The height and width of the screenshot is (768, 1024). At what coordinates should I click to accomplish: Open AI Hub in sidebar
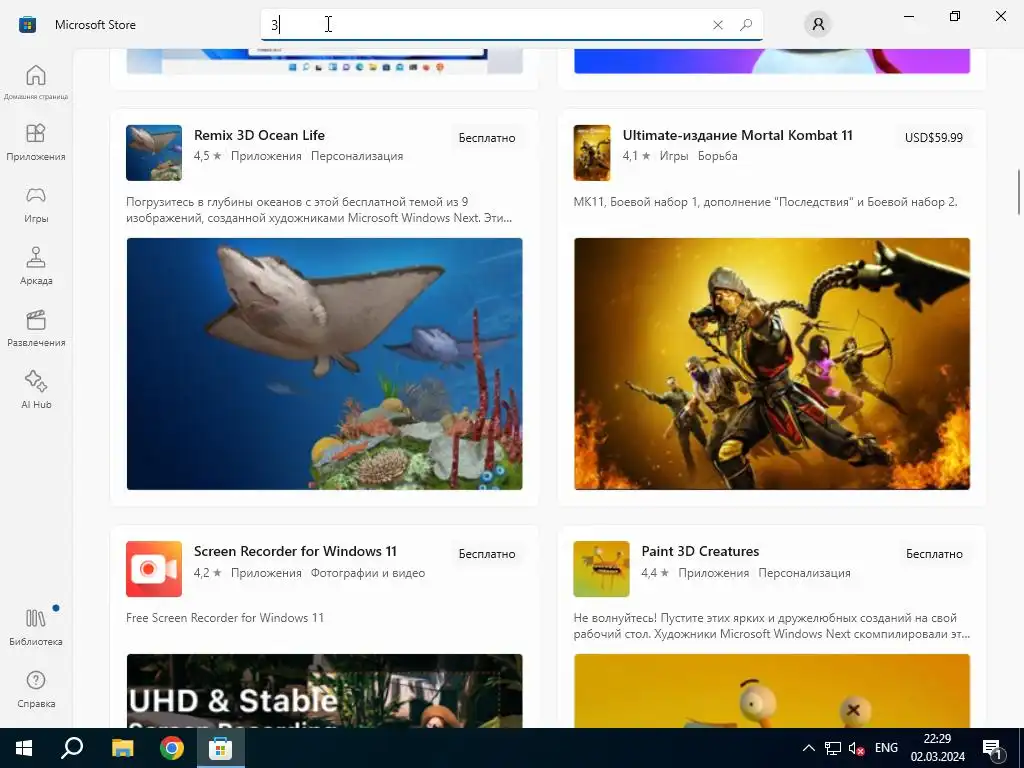click(36, 390)
